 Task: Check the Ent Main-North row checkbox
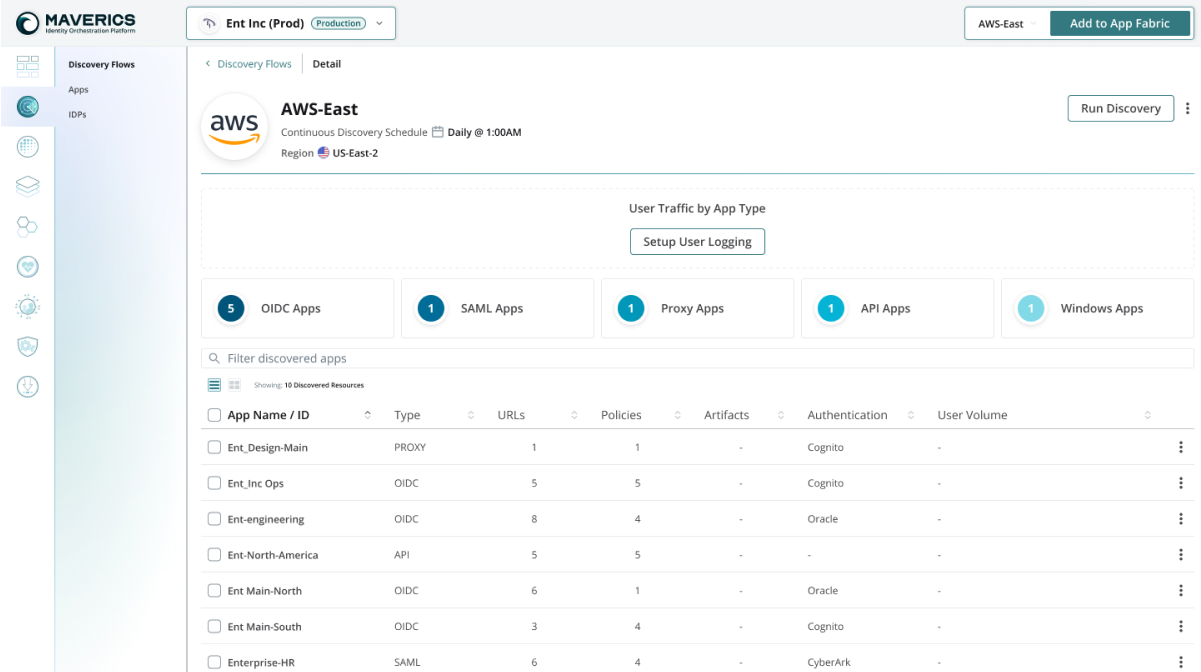point(214,591)
